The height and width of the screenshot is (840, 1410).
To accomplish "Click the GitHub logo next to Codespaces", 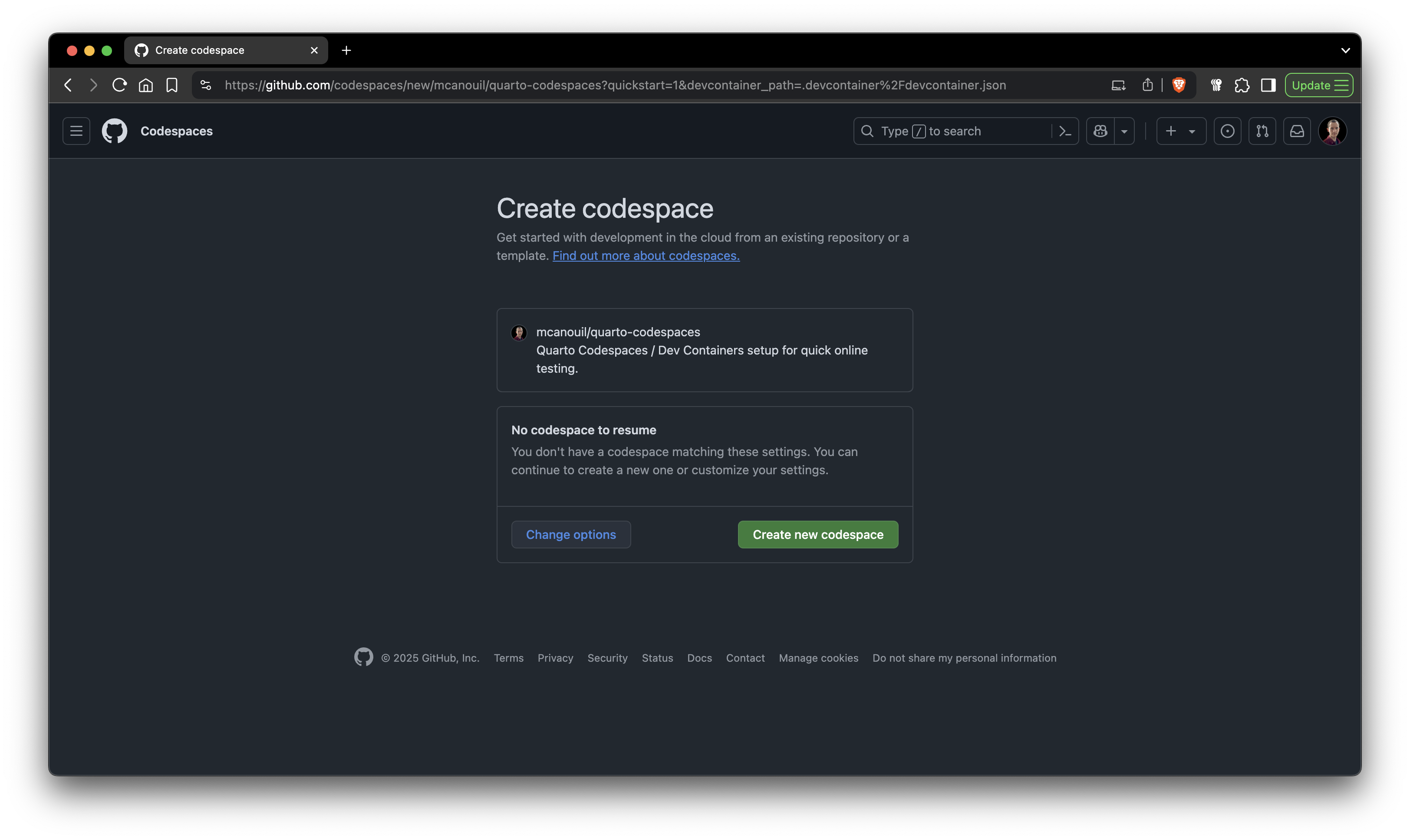I will pos(114,131).
